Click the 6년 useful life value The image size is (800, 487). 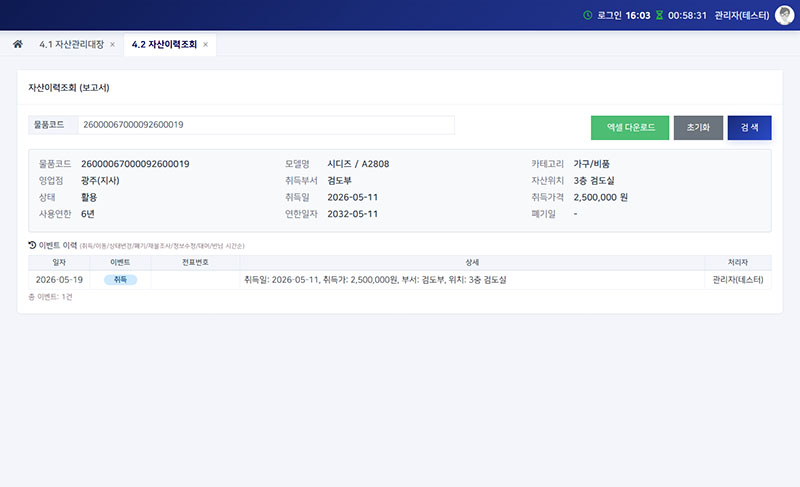pyautogui.click(x=88, y=214)
